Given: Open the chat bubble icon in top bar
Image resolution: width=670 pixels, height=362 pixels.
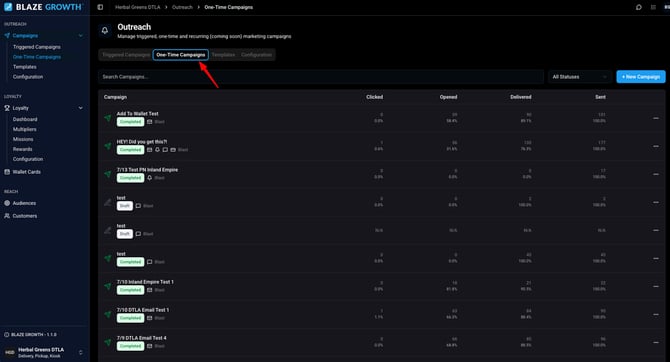Looking at the screenshot, I should (638, 7).
